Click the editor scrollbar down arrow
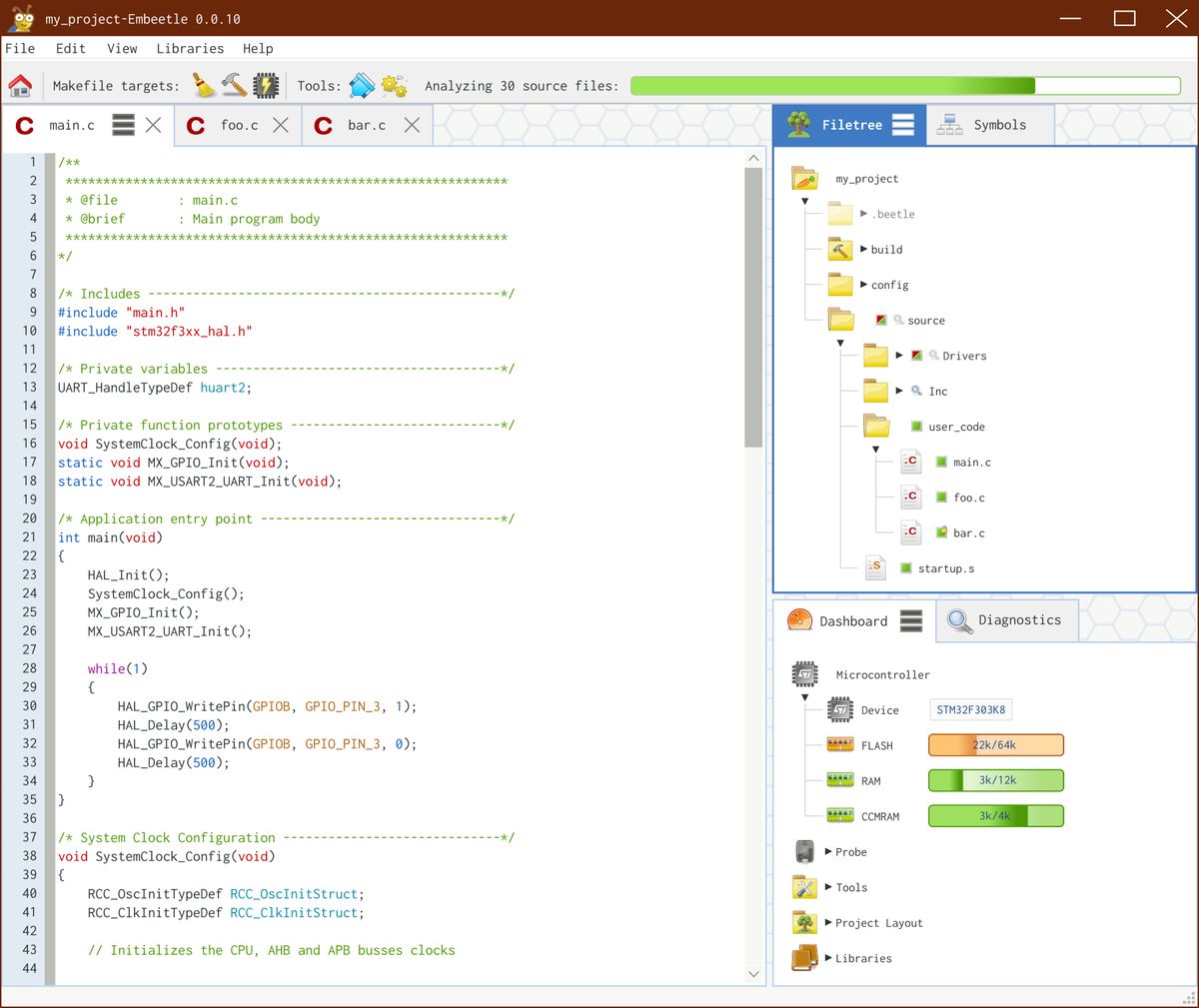 pyautogui.click(x=752, y=973)
